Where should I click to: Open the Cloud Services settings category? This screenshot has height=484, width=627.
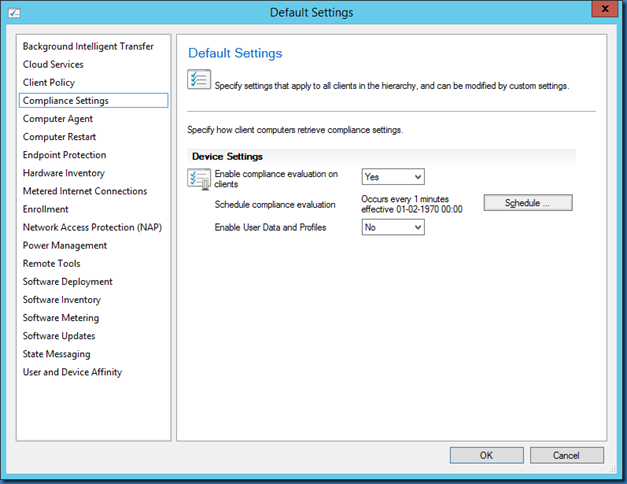pyautogui.click(x=53, y=65)
